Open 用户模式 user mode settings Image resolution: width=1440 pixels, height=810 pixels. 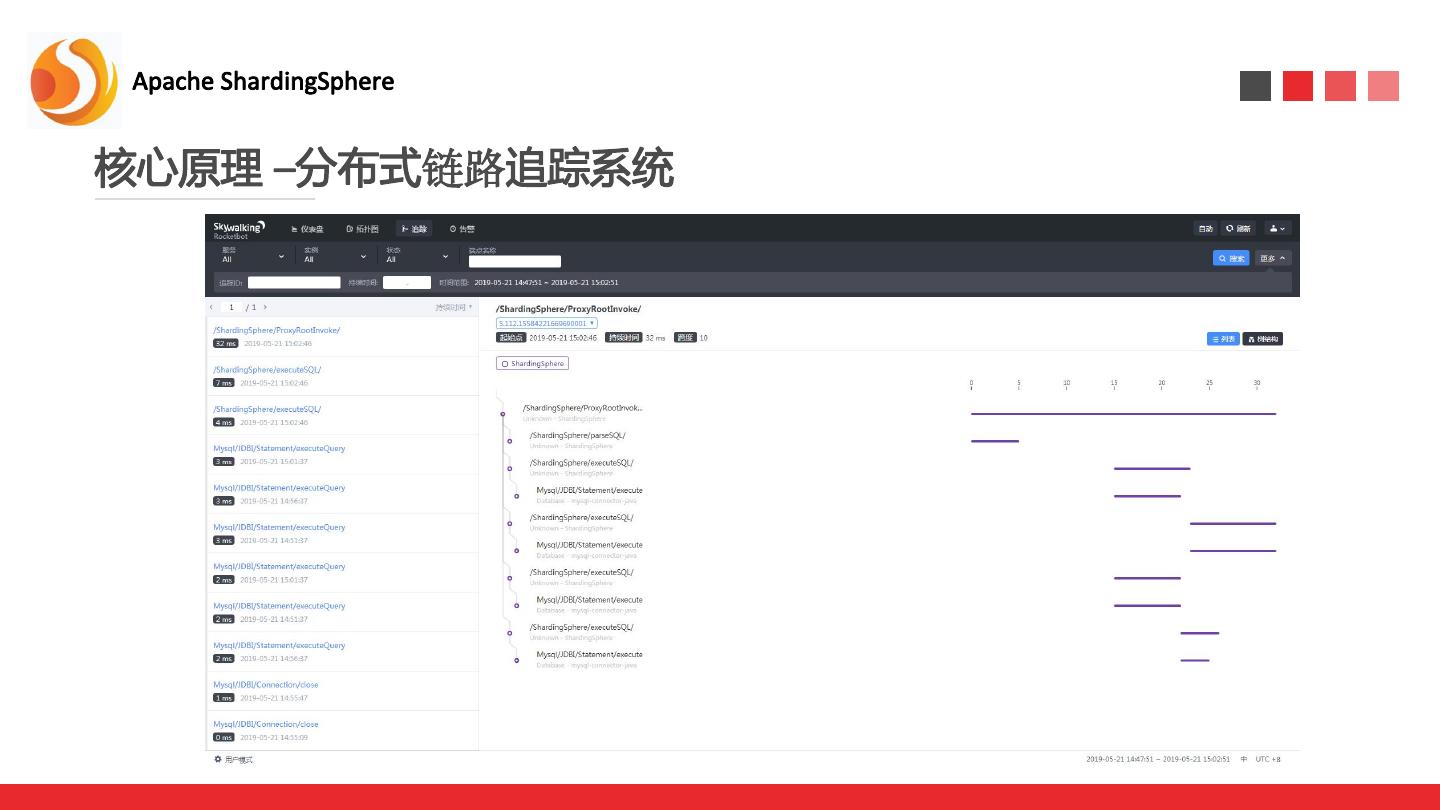tap(234, 760)
